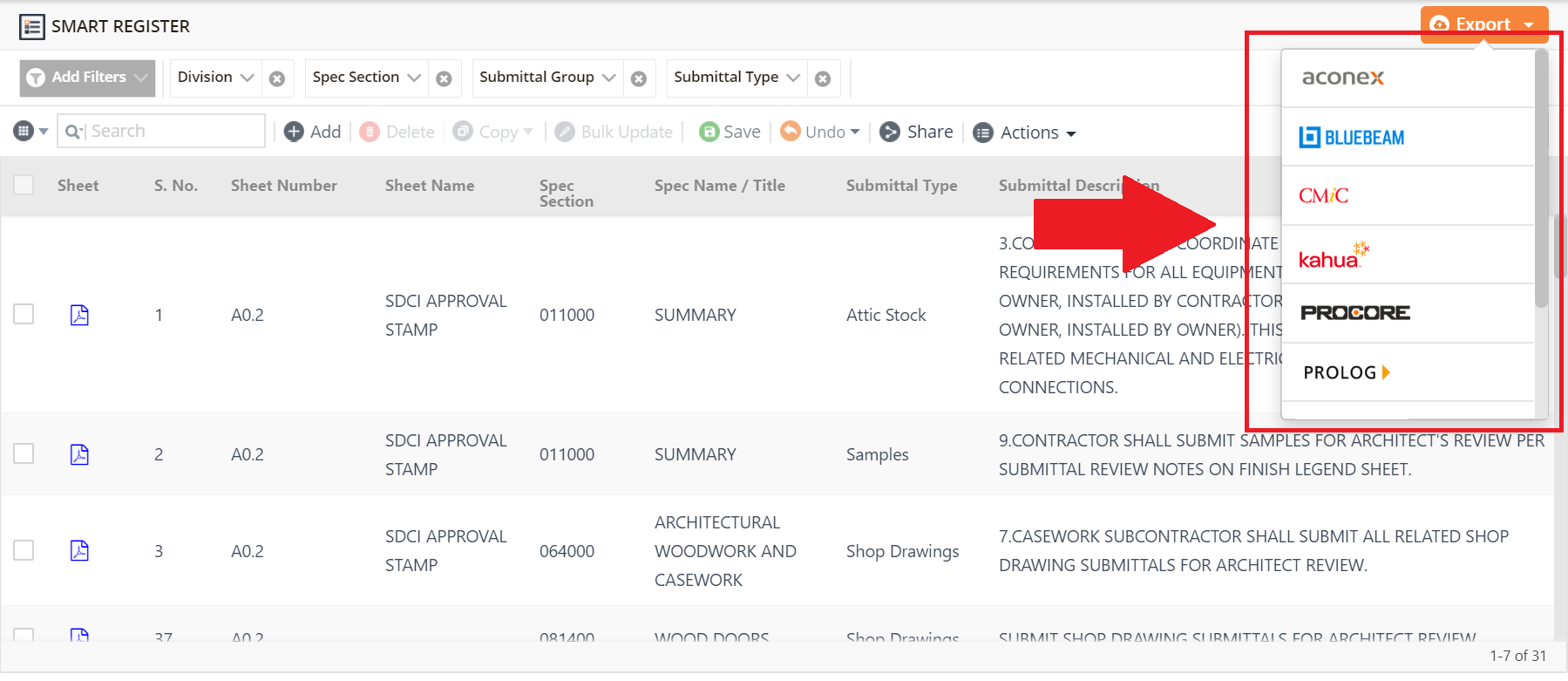This screenshot has width=1568, height=681.
Task: Open the Actions menu
Action: pos(1025,133)
